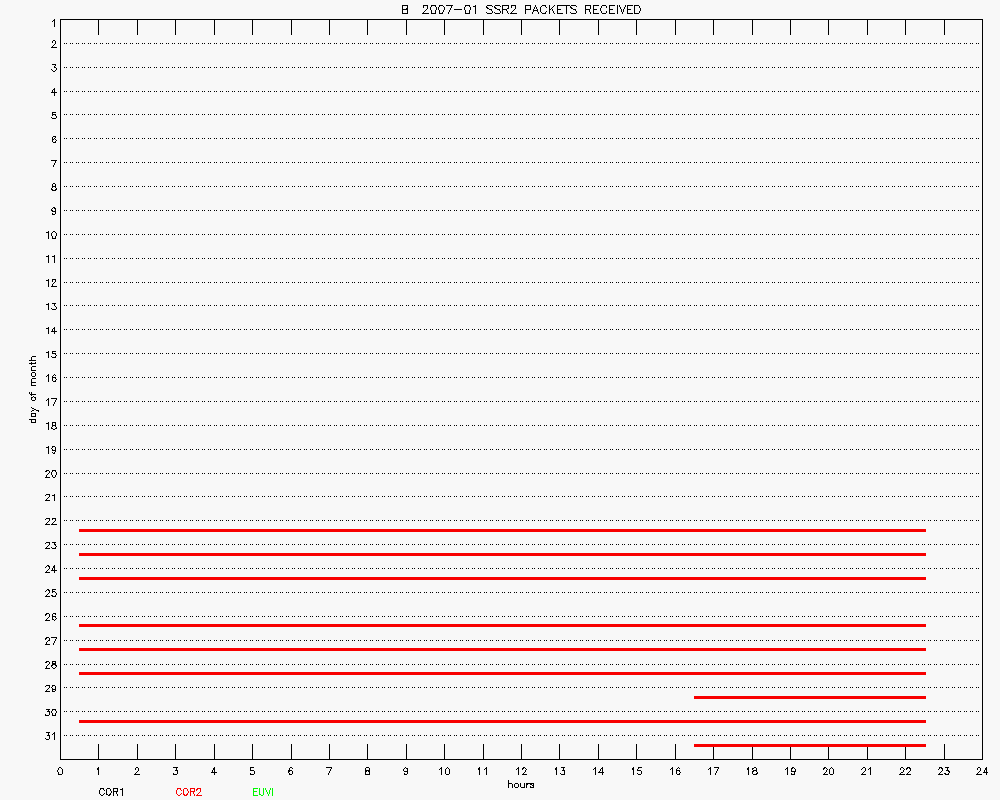Click the short red bar for day 31
1000x800 pixels.
809,745
